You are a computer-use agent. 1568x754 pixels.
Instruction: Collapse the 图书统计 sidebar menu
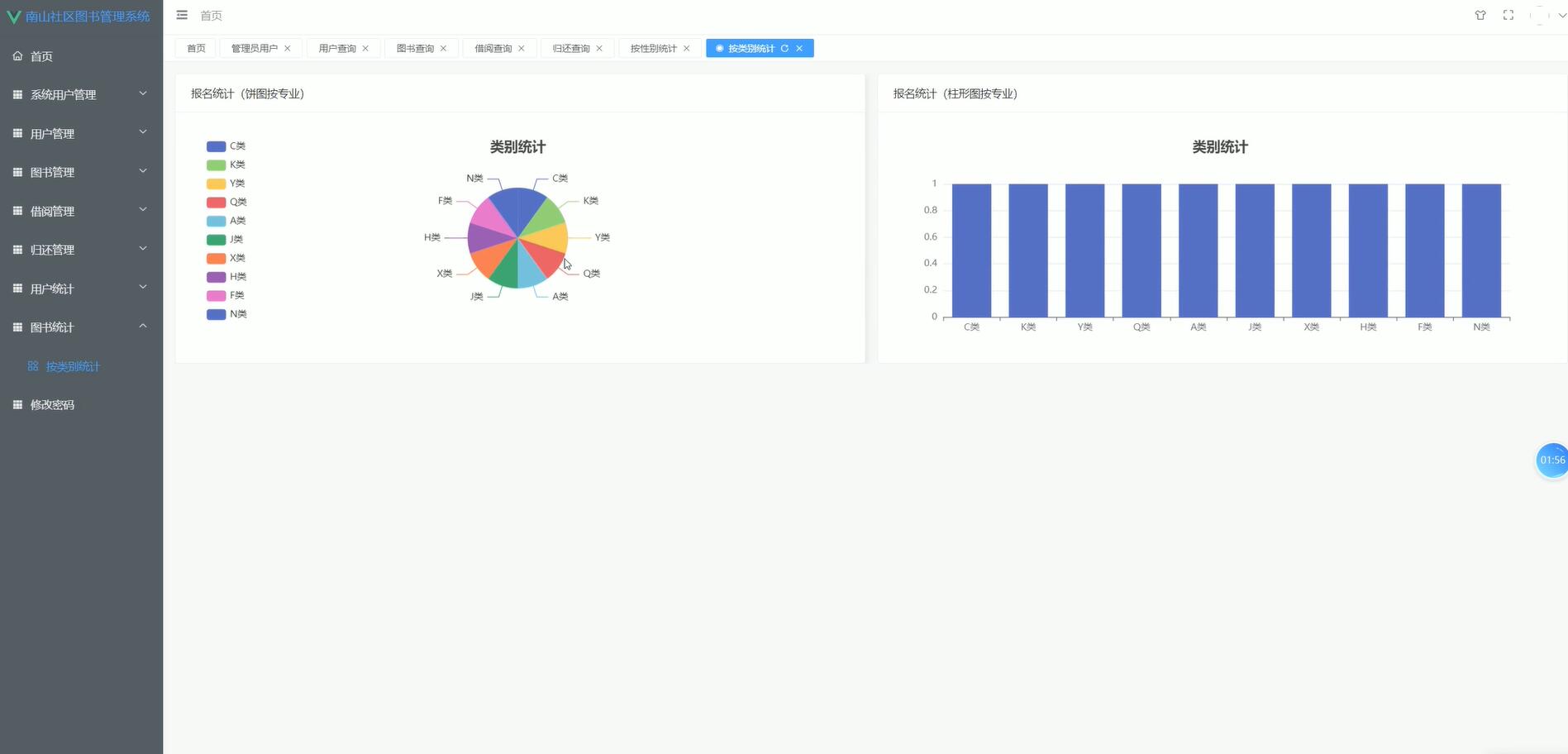80,327
